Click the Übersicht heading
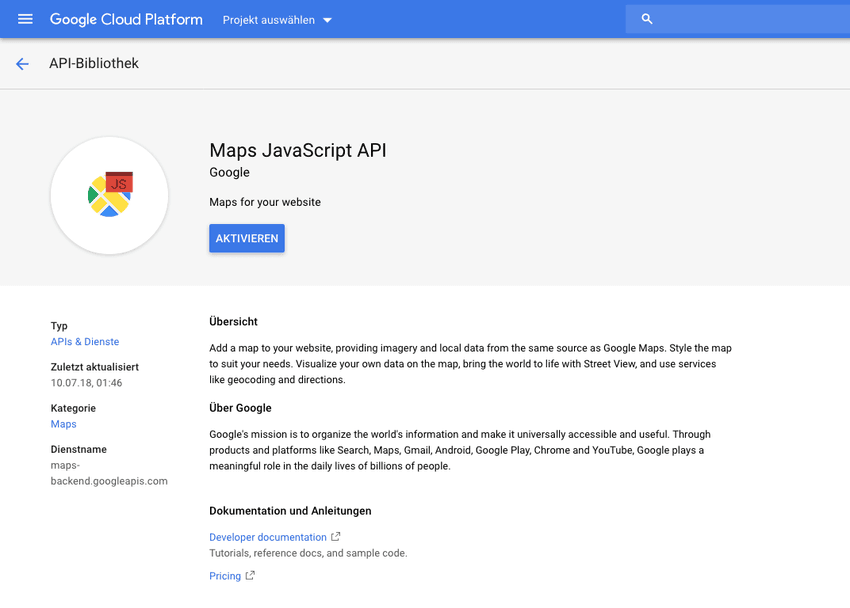The width and height of the screenshot is (850, 608). click(x=233, y=321)
